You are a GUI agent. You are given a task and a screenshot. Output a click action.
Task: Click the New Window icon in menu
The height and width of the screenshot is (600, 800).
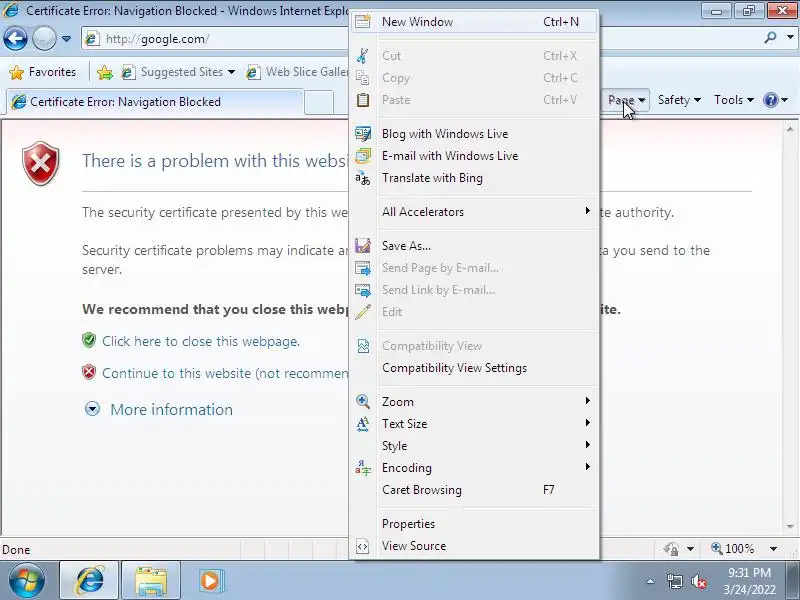(363, 21)
